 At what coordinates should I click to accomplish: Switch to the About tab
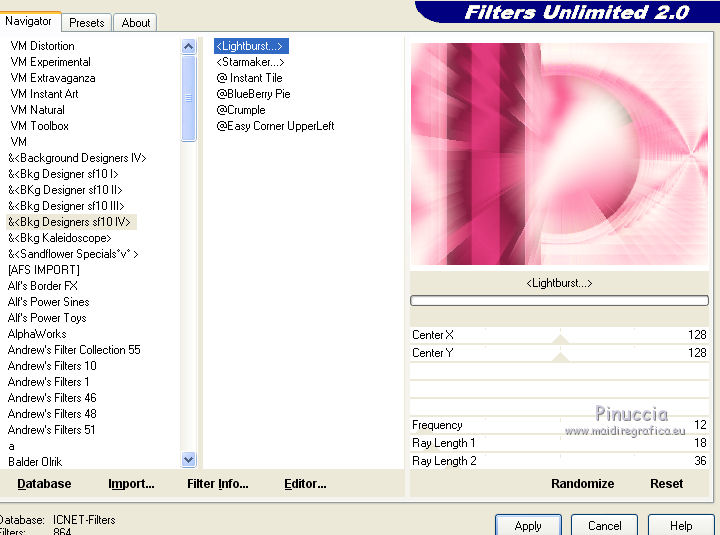pyautogui.click(x=135, y=23)
